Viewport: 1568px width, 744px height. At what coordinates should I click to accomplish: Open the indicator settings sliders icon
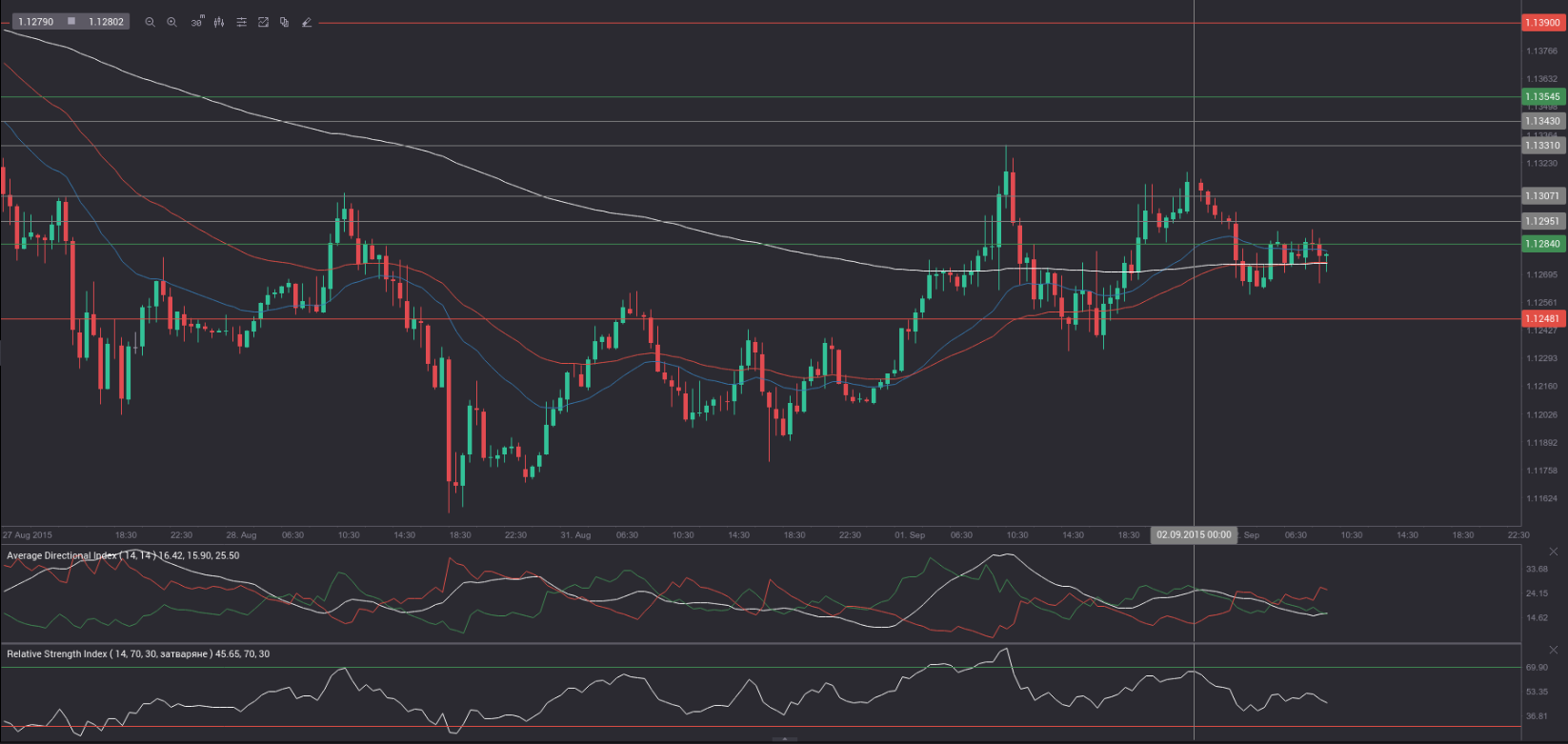pos(241,22)
